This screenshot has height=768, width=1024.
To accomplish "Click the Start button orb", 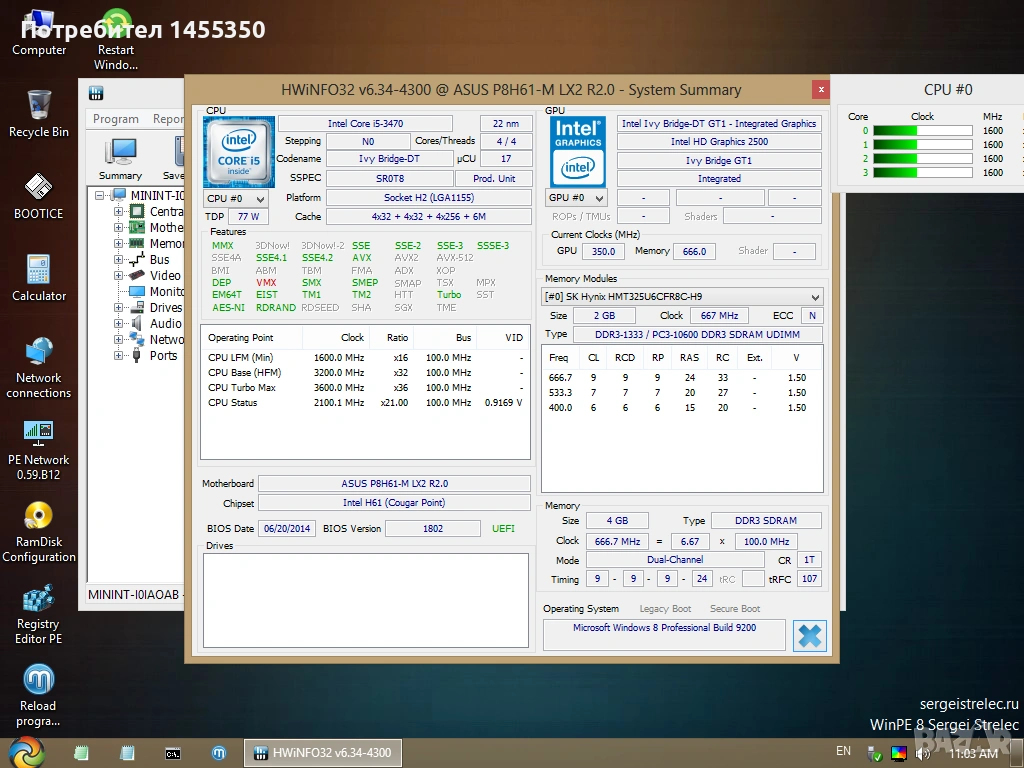I will [x=26, y=752].
